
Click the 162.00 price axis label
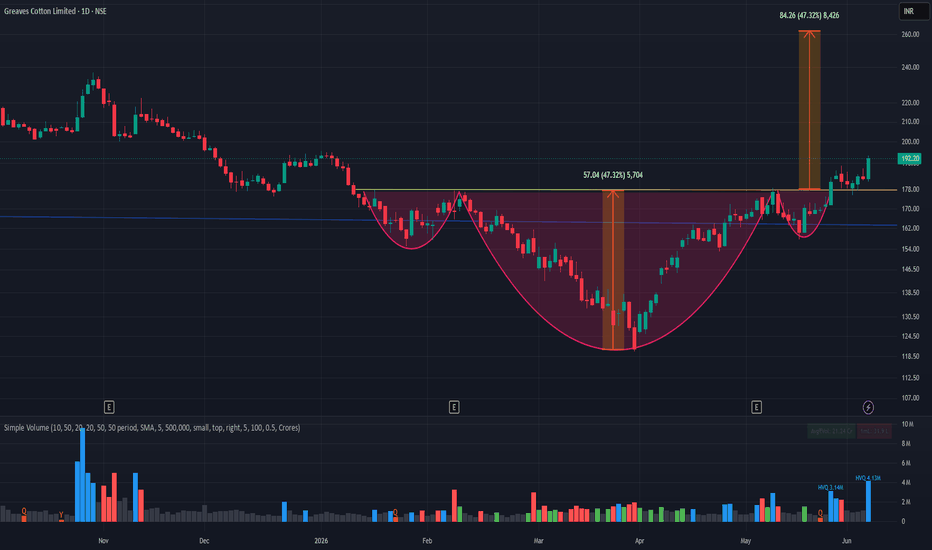(910, 228)
